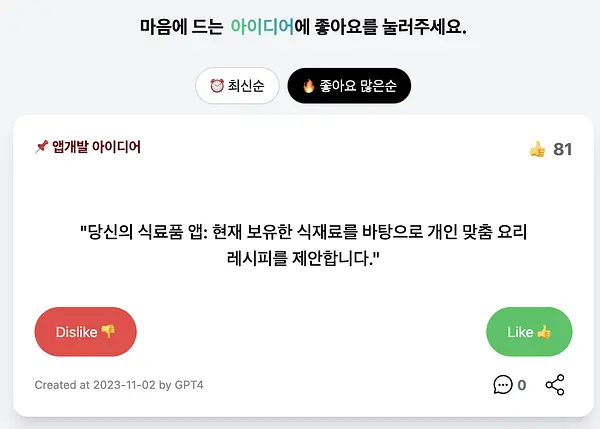Click the share icon on the card
This screenshot has width=600, height=429.
coord(555,385)
